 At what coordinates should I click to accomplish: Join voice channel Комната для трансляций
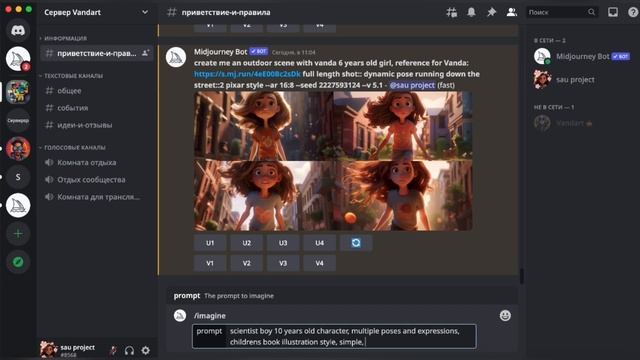[x=97, y=197]
